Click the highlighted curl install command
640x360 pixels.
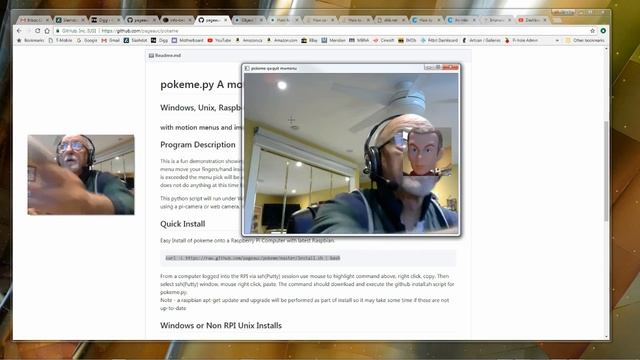[253, 258]
